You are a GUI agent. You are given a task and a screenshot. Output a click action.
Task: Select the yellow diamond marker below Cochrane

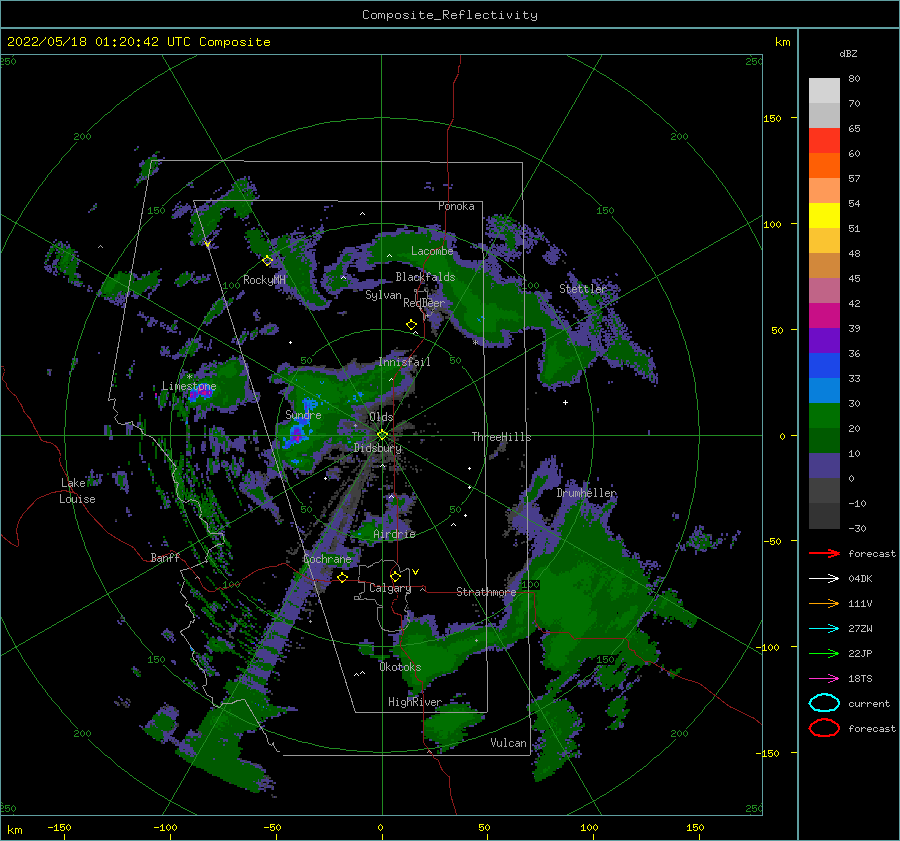coord(343,577)
